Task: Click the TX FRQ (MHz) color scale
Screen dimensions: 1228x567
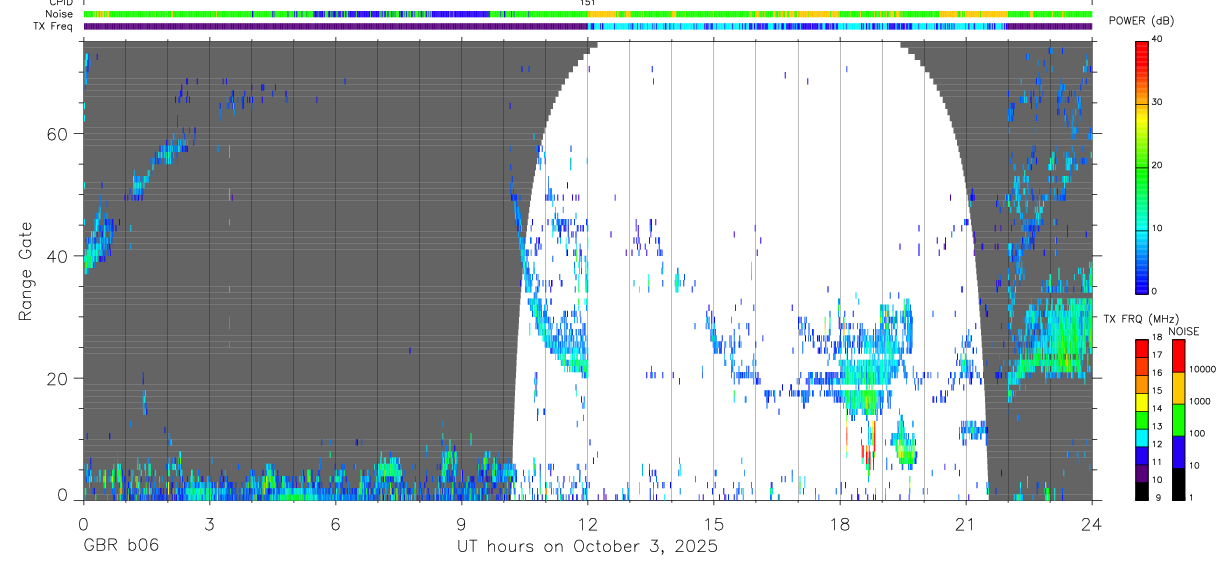Action: pyautogui.click(x=1141, y=419)
